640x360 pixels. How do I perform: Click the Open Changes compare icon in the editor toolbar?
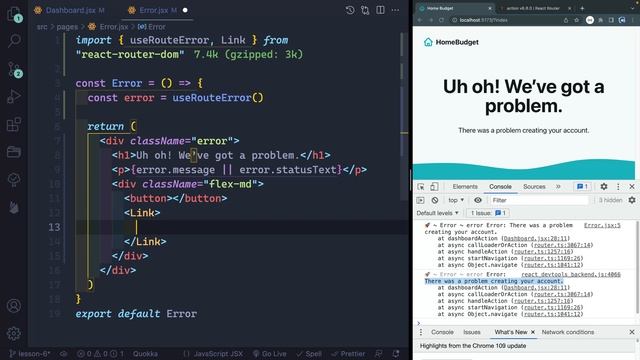click(x=365, y=10)
